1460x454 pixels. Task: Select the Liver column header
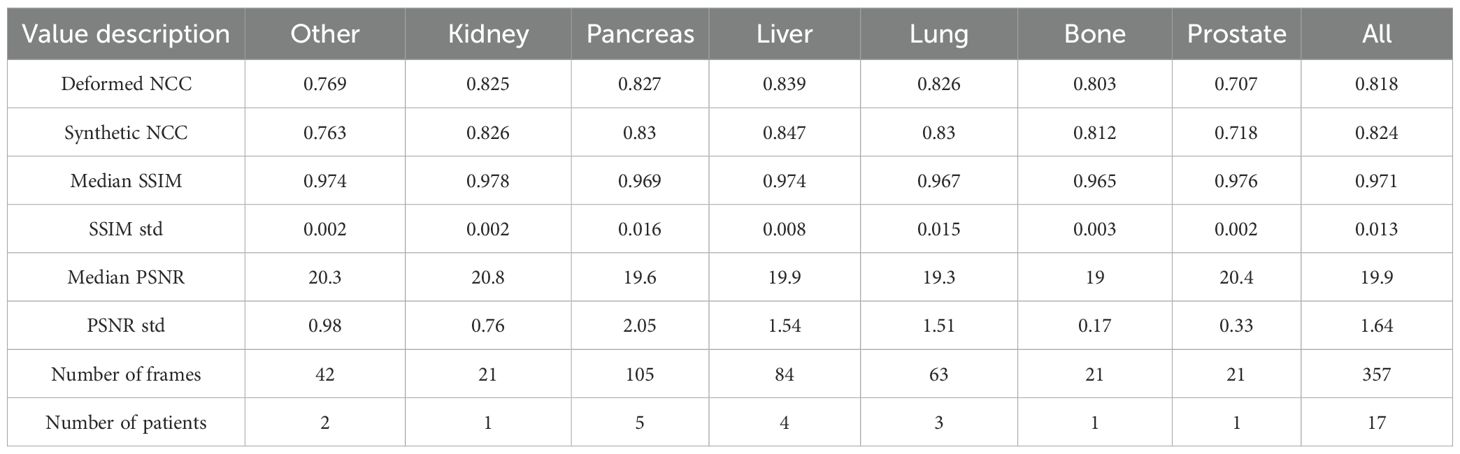point(785,34)
